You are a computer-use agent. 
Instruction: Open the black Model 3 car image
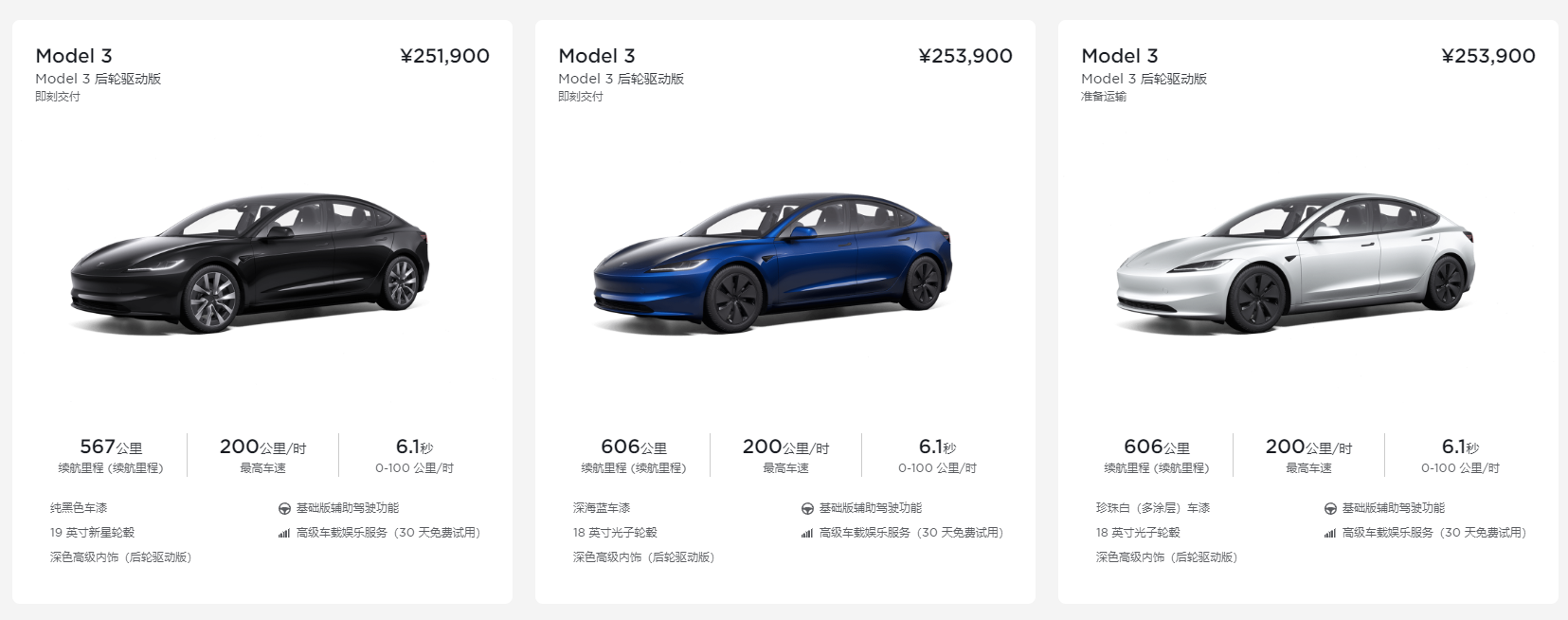pyautogui.click(x=249, y=263)
